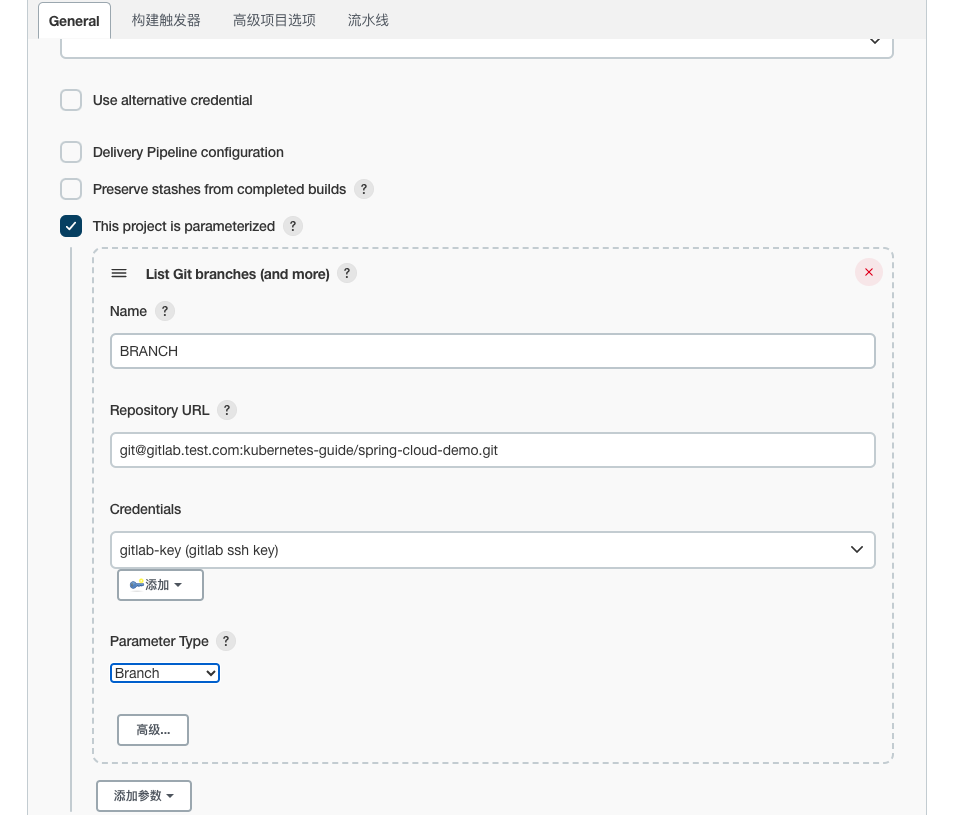Open the Credentials gitlab-key dropdown
This screenshot has height=815, width=976.
pyautogui.click(x=492, y=550)
